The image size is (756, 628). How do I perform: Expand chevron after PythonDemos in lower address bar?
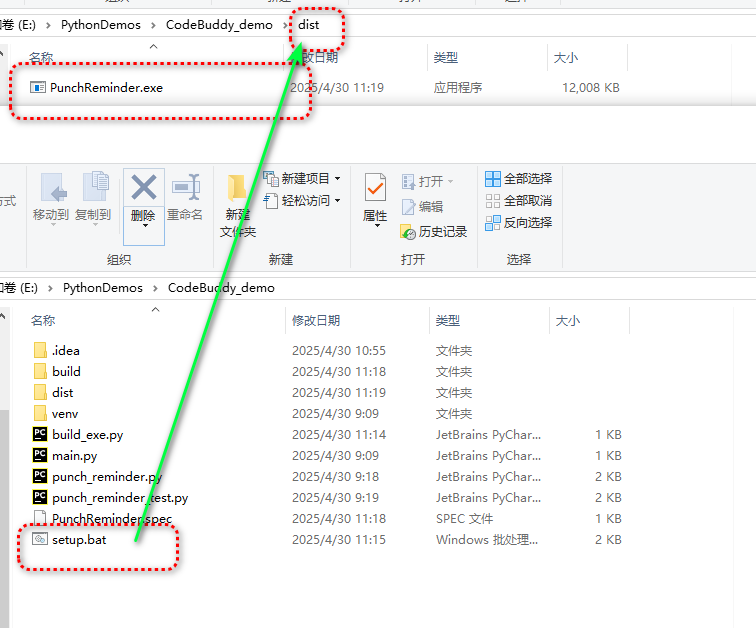pos(155,288)
